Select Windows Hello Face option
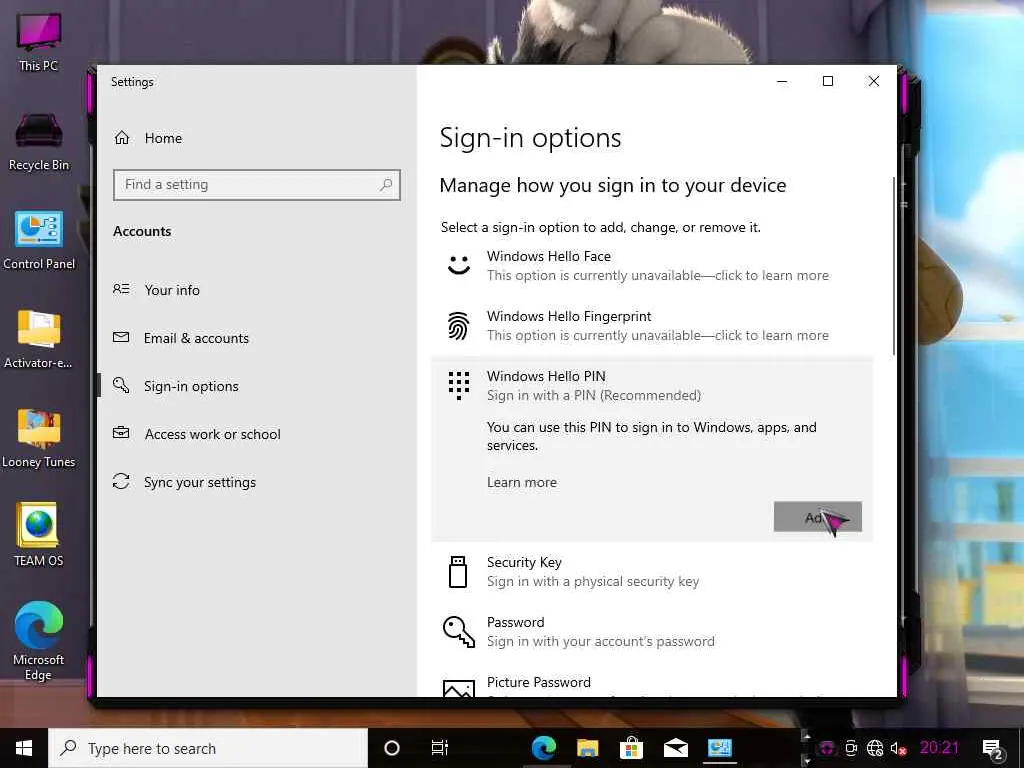Screen dimensions: 1024x768 pos(652,266)
